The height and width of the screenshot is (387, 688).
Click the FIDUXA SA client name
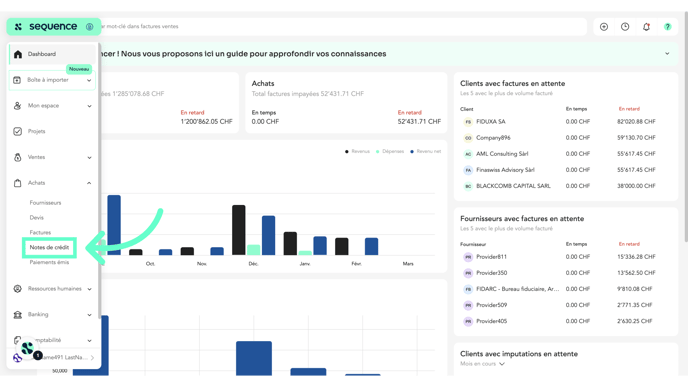click(491, 122)
